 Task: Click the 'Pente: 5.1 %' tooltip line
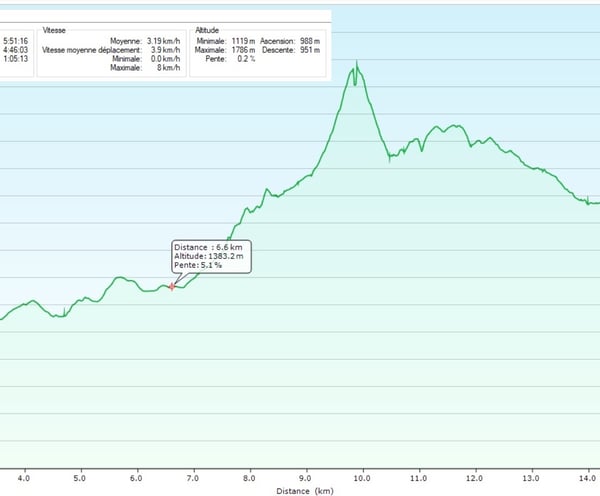click(x=198, y=265)
